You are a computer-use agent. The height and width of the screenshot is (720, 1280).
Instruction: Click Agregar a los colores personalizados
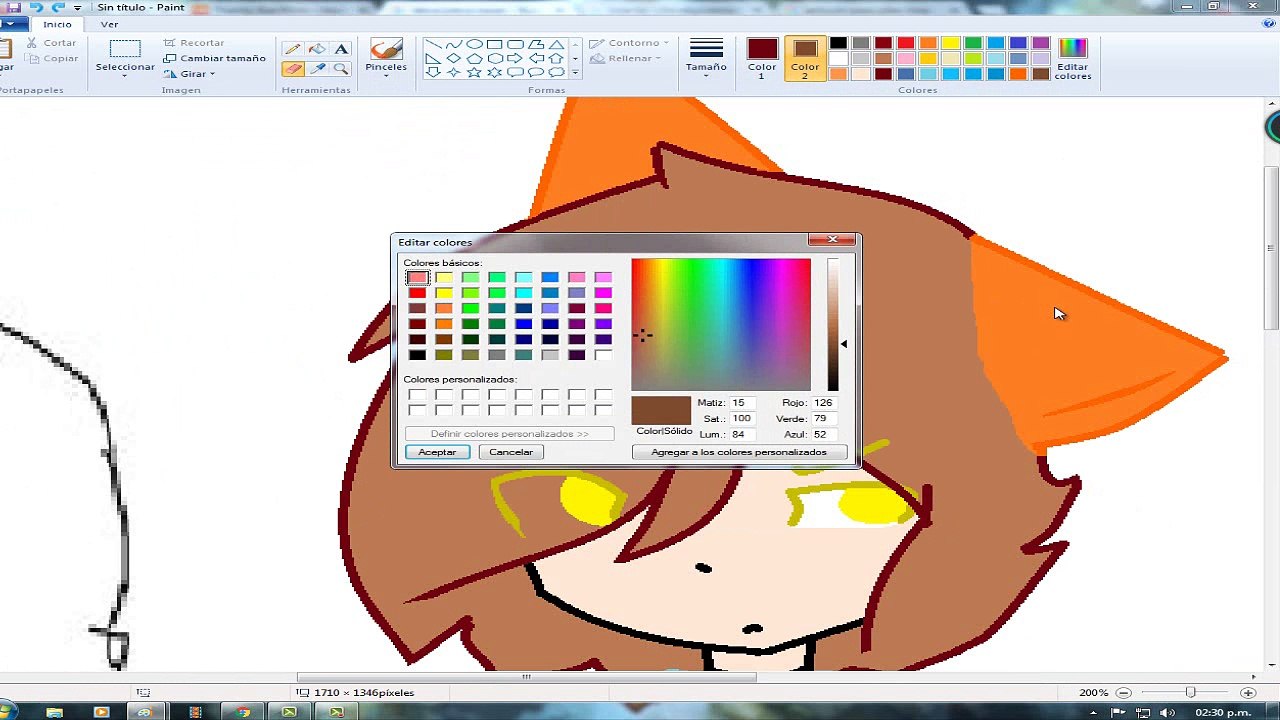click(x=739, y=452)
